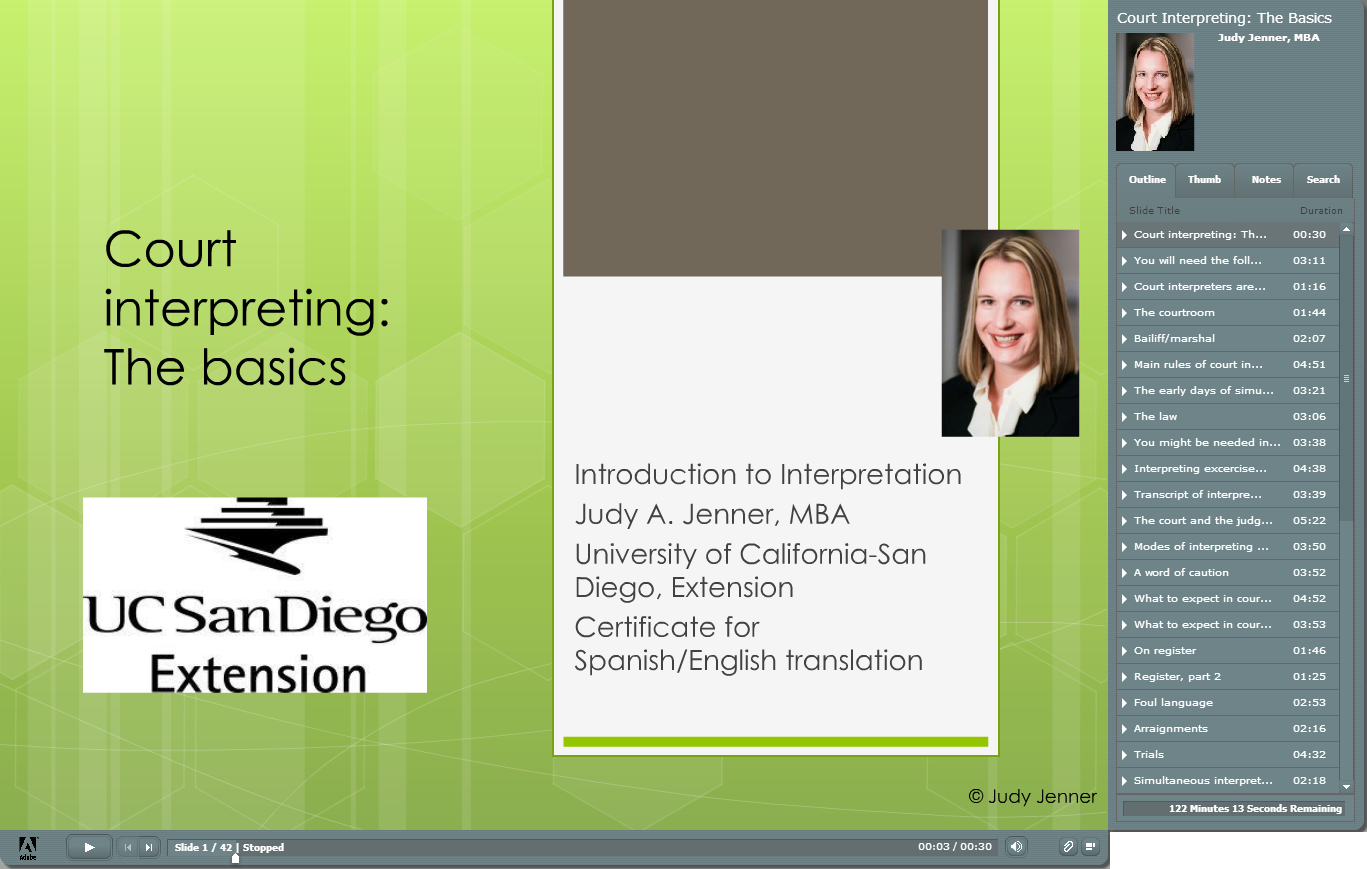The width and height of the screenshot is (1367, 869).
Task: Open the Search tab
Action: [1323, 180]
